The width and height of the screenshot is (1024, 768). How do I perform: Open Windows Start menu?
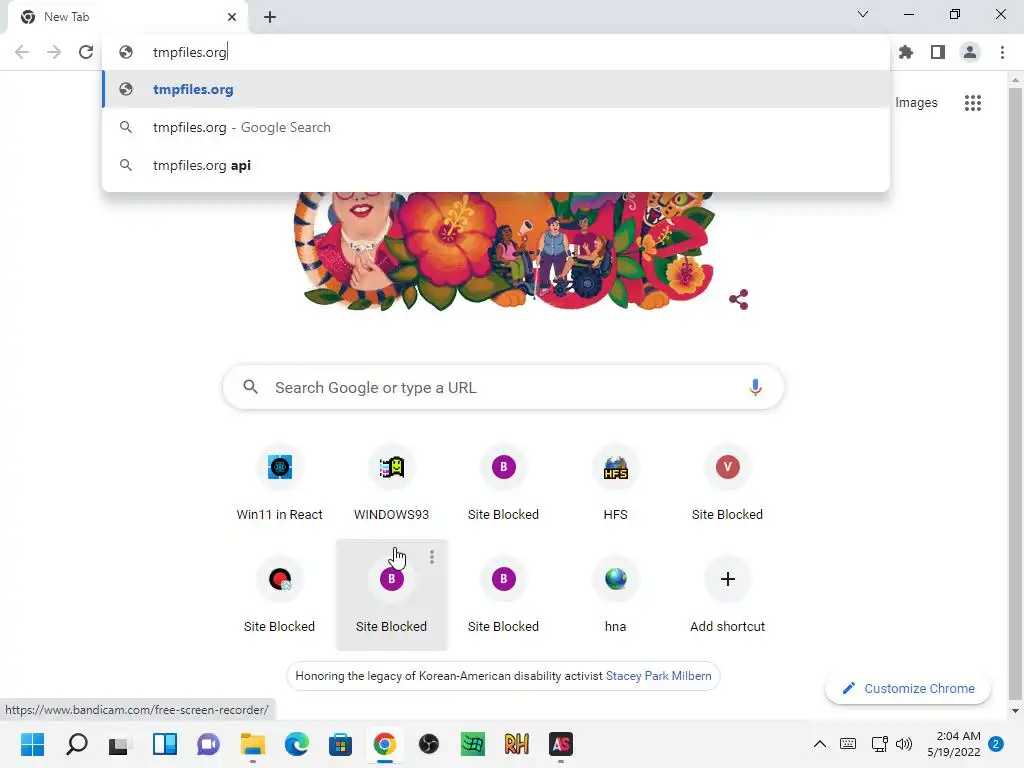click(x=33, y=744)
